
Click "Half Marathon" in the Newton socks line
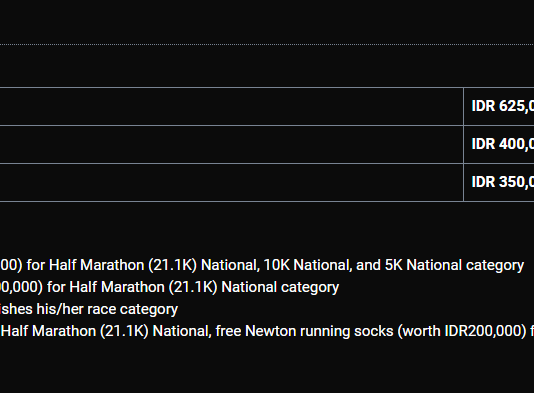click(x=48, y=331)
